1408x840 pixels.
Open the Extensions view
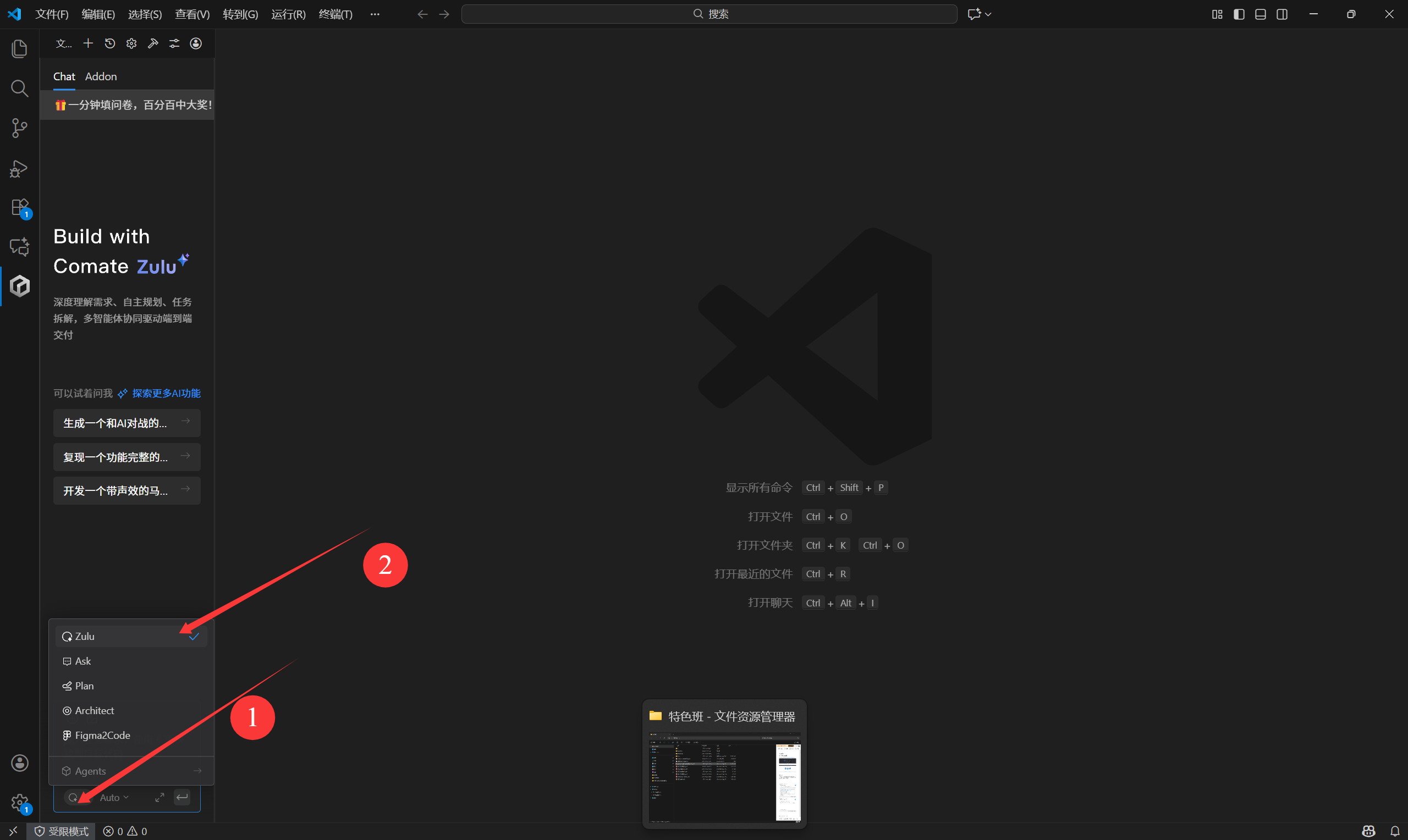20,208
